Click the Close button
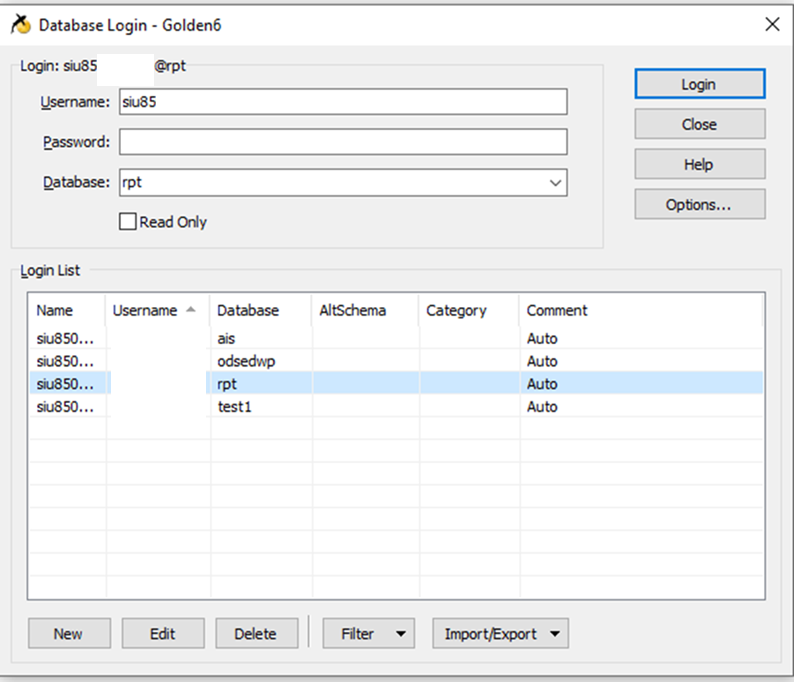The width and height of the screenshot is (794, 682). pyautogui.click(x=700, y=124)
